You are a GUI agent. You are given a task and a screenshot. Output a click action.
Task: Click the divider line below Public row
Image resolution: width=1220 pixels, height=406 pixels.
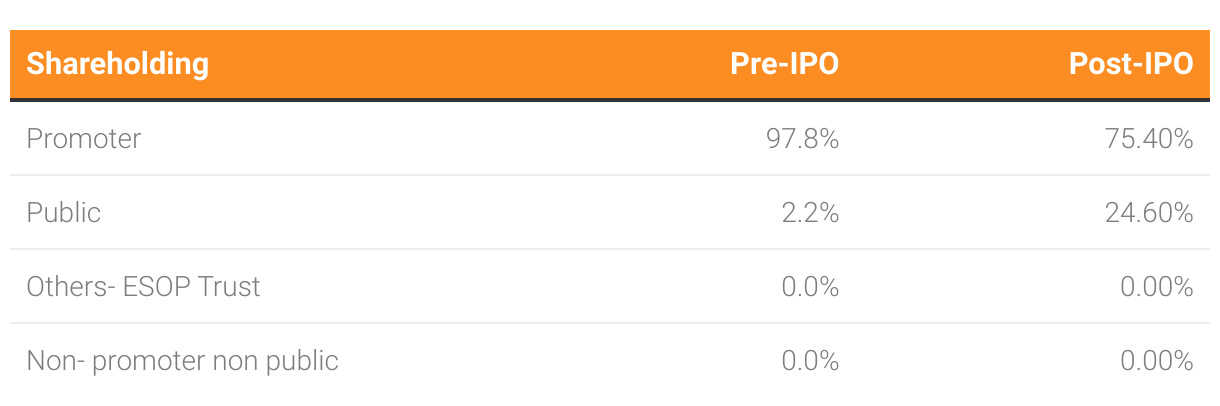610,249
